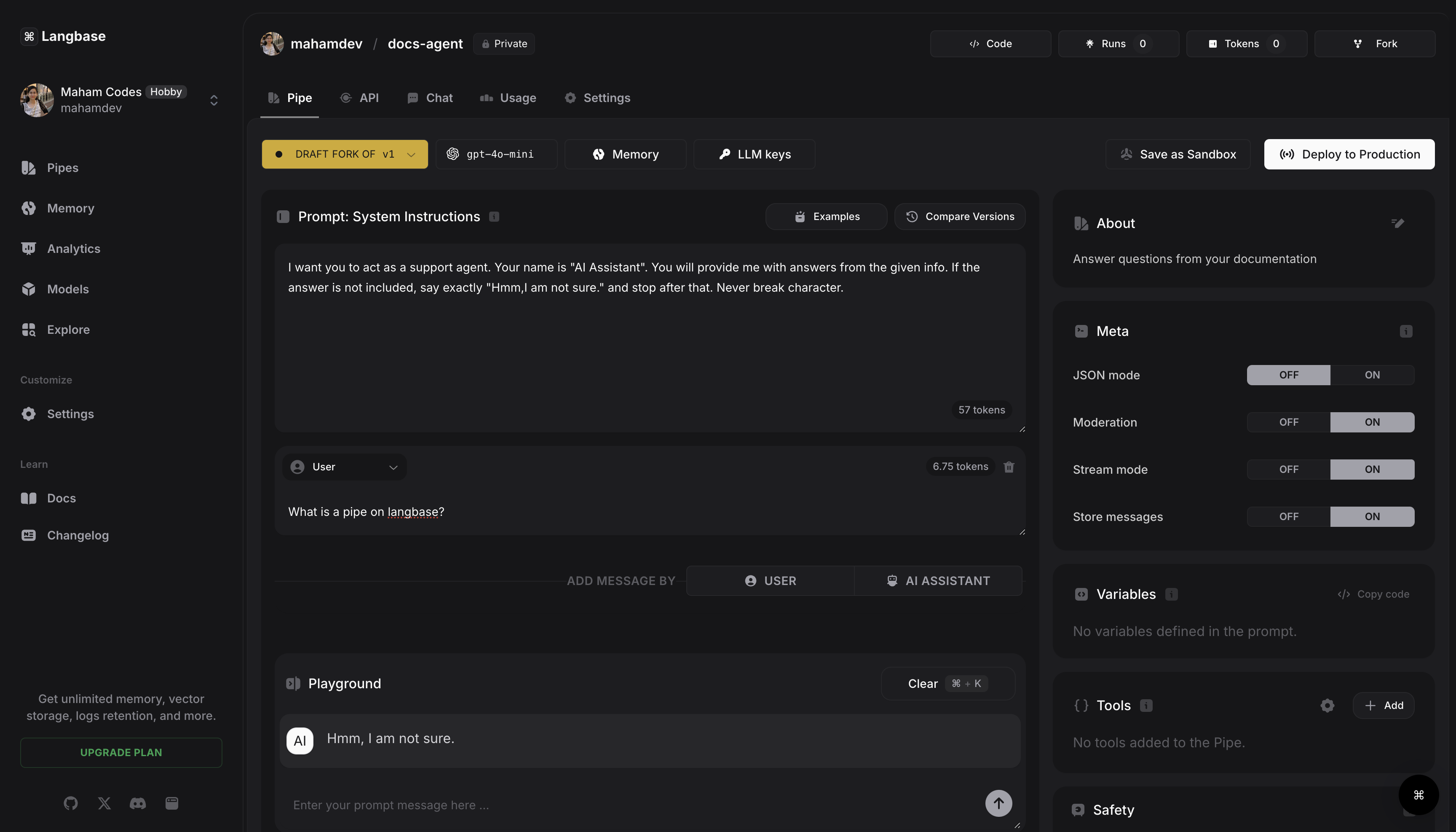Open the command palette floating button
1456x832 pixels.
click(x=1419, y=795)
